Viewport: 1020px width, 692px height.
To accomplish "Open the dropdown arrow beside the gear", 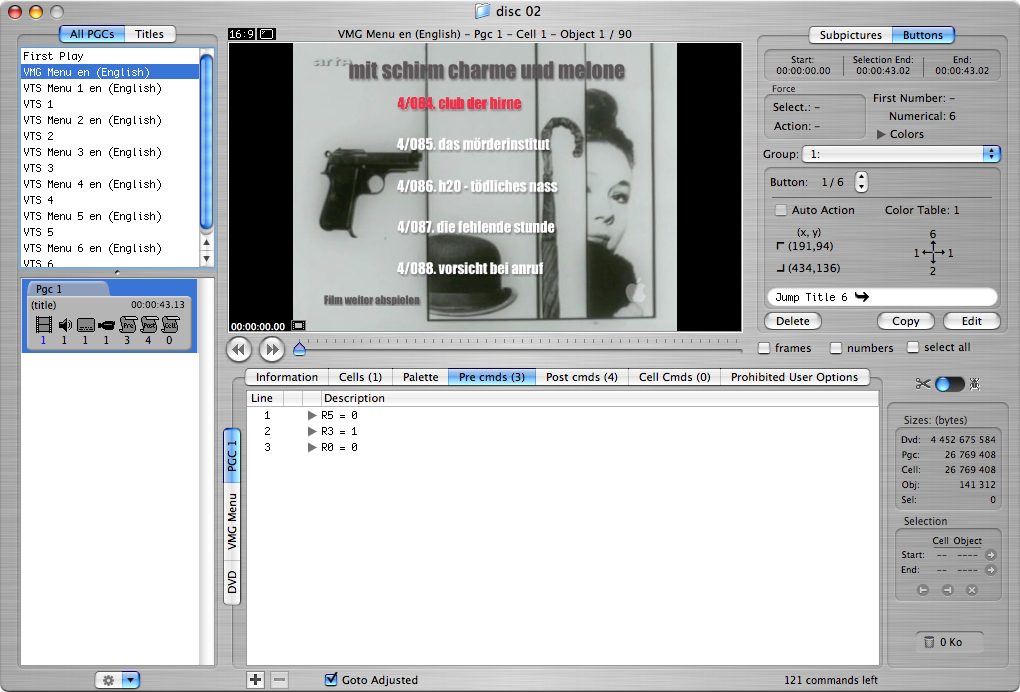I will pos(130,680).
